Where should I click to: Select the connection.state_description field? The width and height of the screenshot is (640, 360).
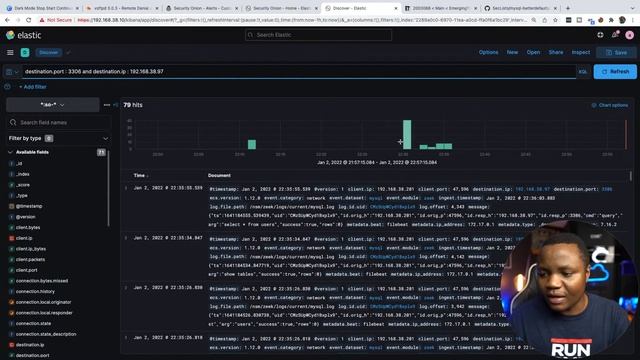(x=46, y=334)
